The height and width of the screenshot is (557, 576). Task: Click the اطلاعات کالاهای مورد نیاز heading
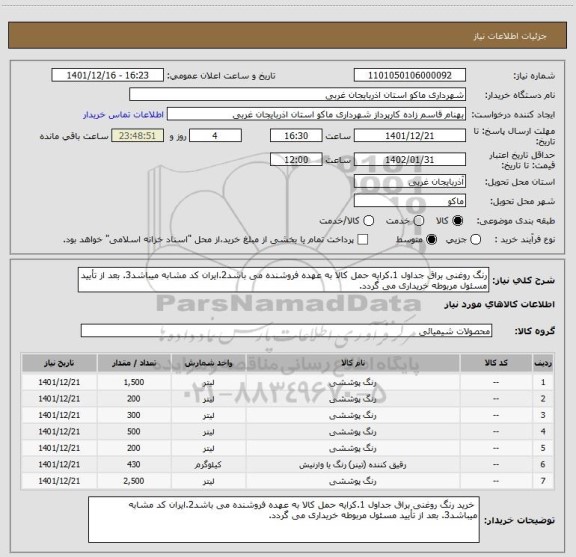[500, 304]
